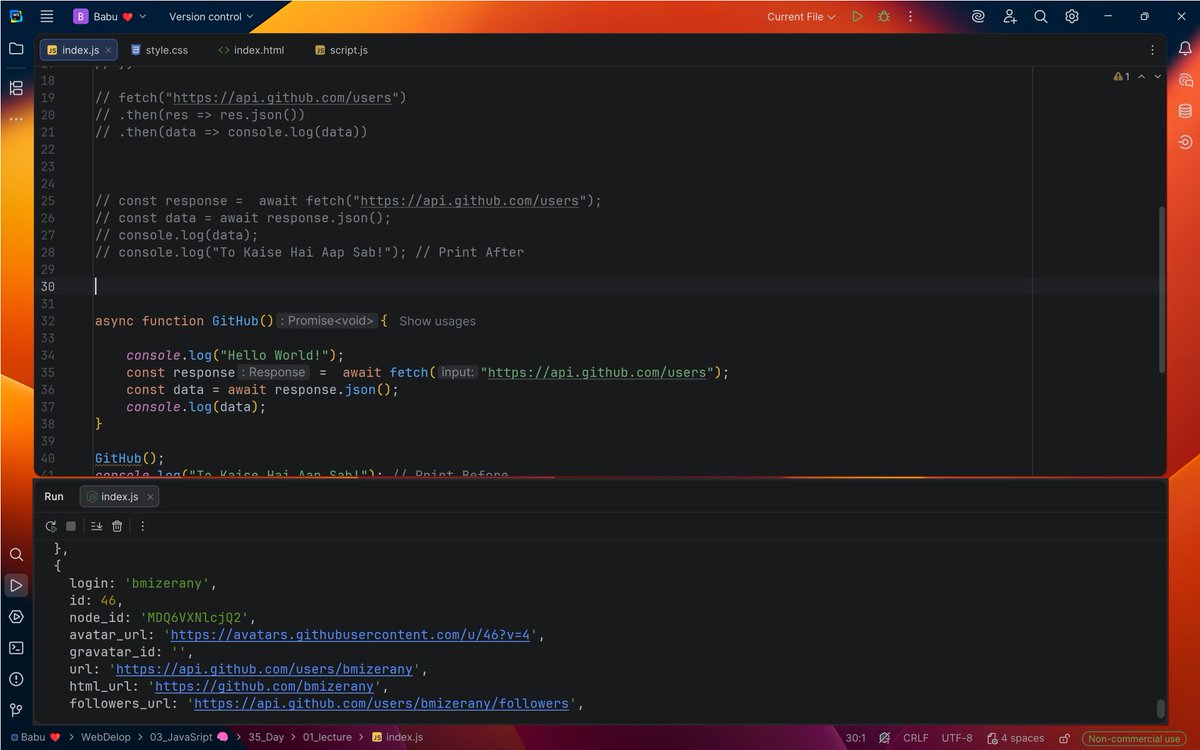This screenshot has width=1200, height=750.
Task: Open Run tool window icon in left sidebar
Action: [16, 585]
